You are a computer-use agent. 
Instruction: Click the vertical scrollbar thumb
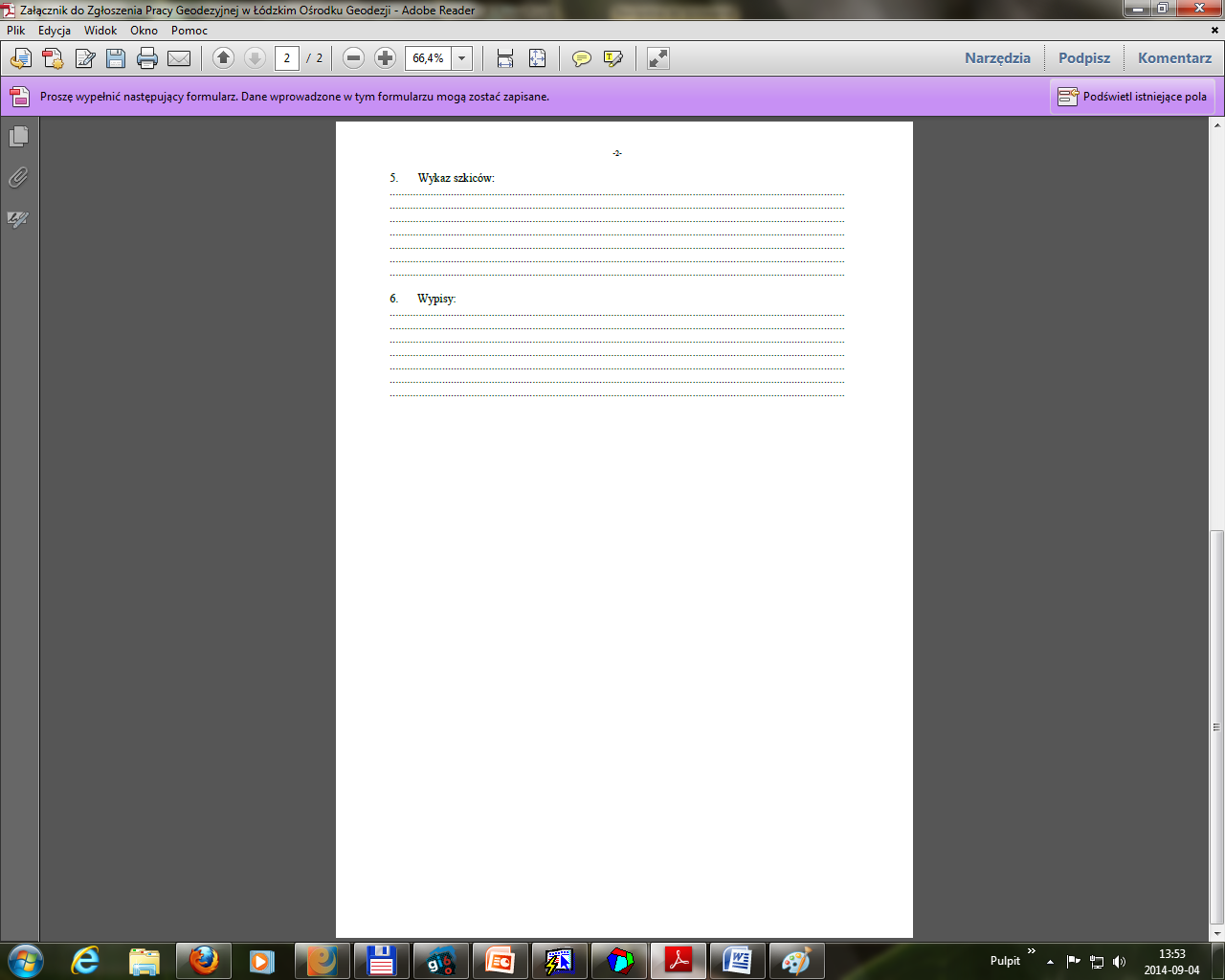1216,727
